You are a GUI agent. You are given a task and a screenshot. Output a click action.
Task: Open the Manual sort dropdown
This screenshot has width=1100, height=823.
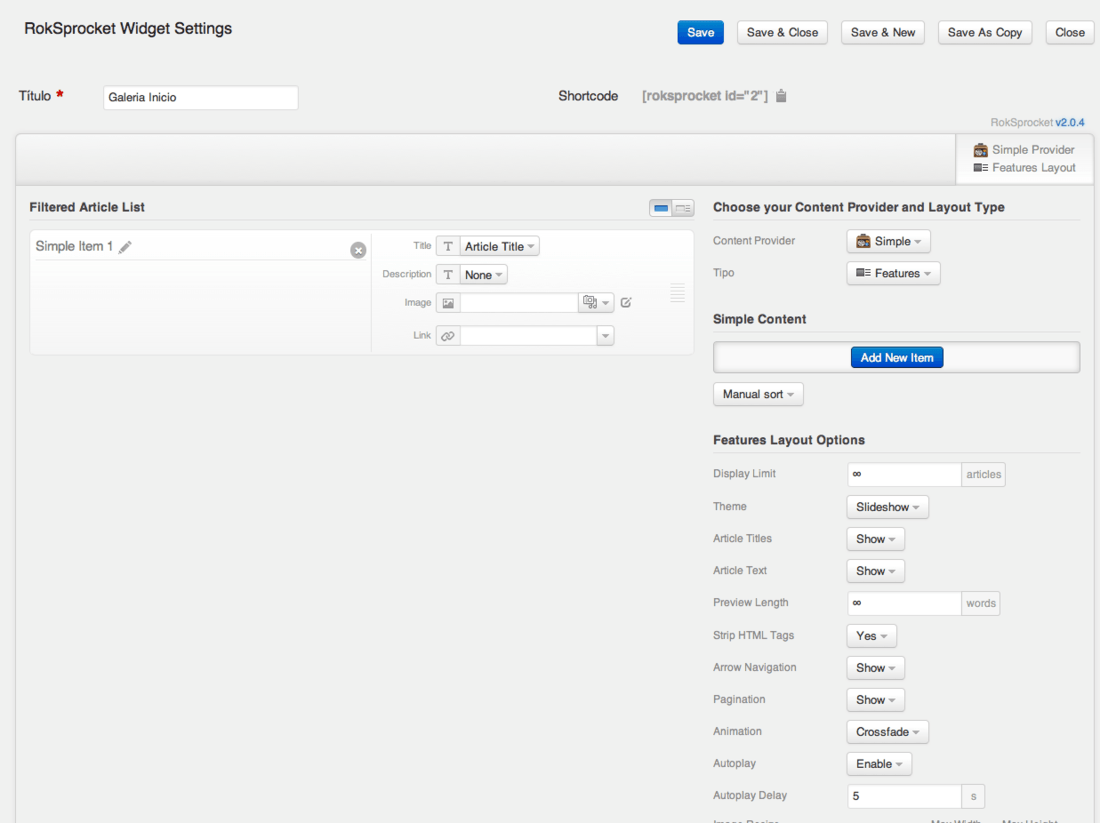(x=758, y=394)
